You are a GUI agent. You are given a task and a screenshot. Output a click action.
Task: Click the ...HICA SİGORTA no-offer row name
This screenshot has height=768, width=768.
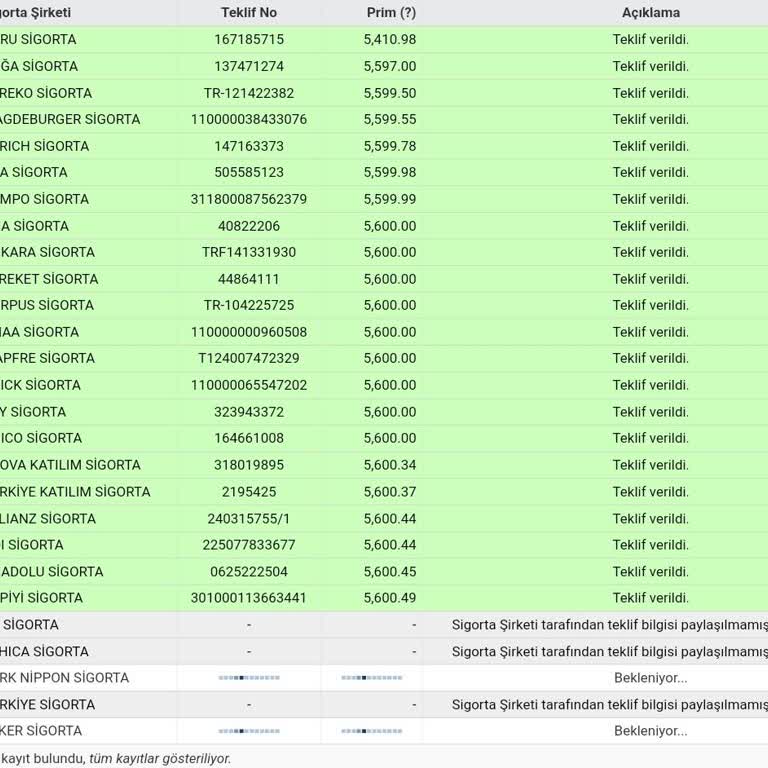coord(44,651)
